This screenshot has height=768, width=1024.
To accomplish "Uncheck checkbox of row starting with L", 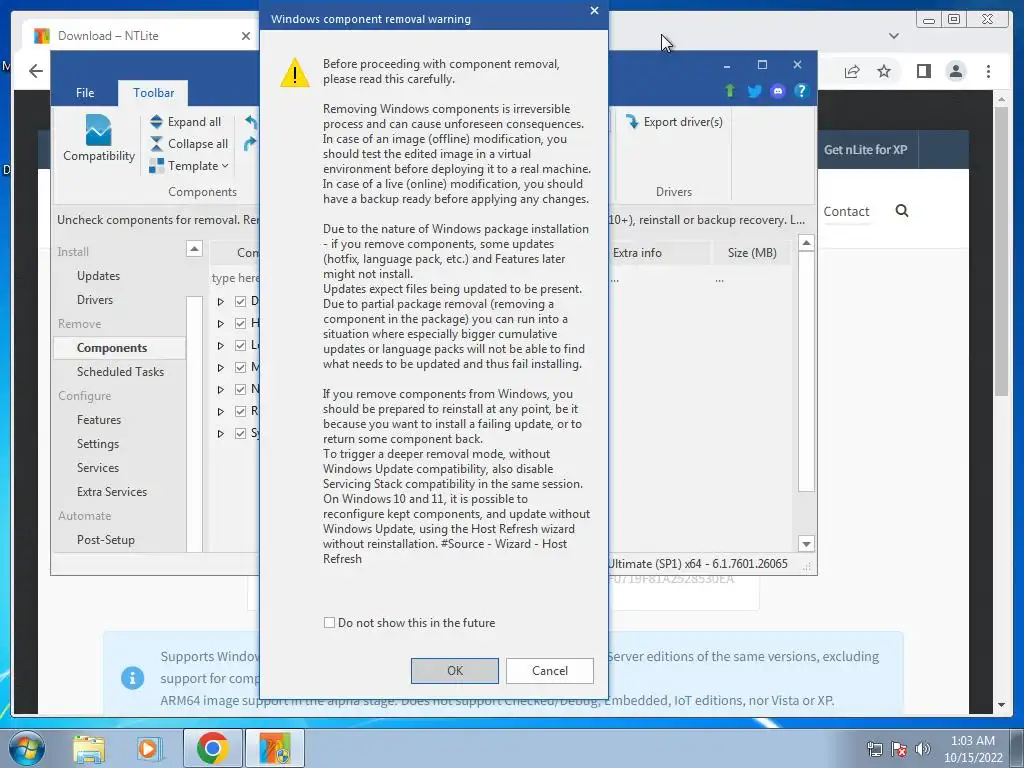I will click(x=240, y=345).
